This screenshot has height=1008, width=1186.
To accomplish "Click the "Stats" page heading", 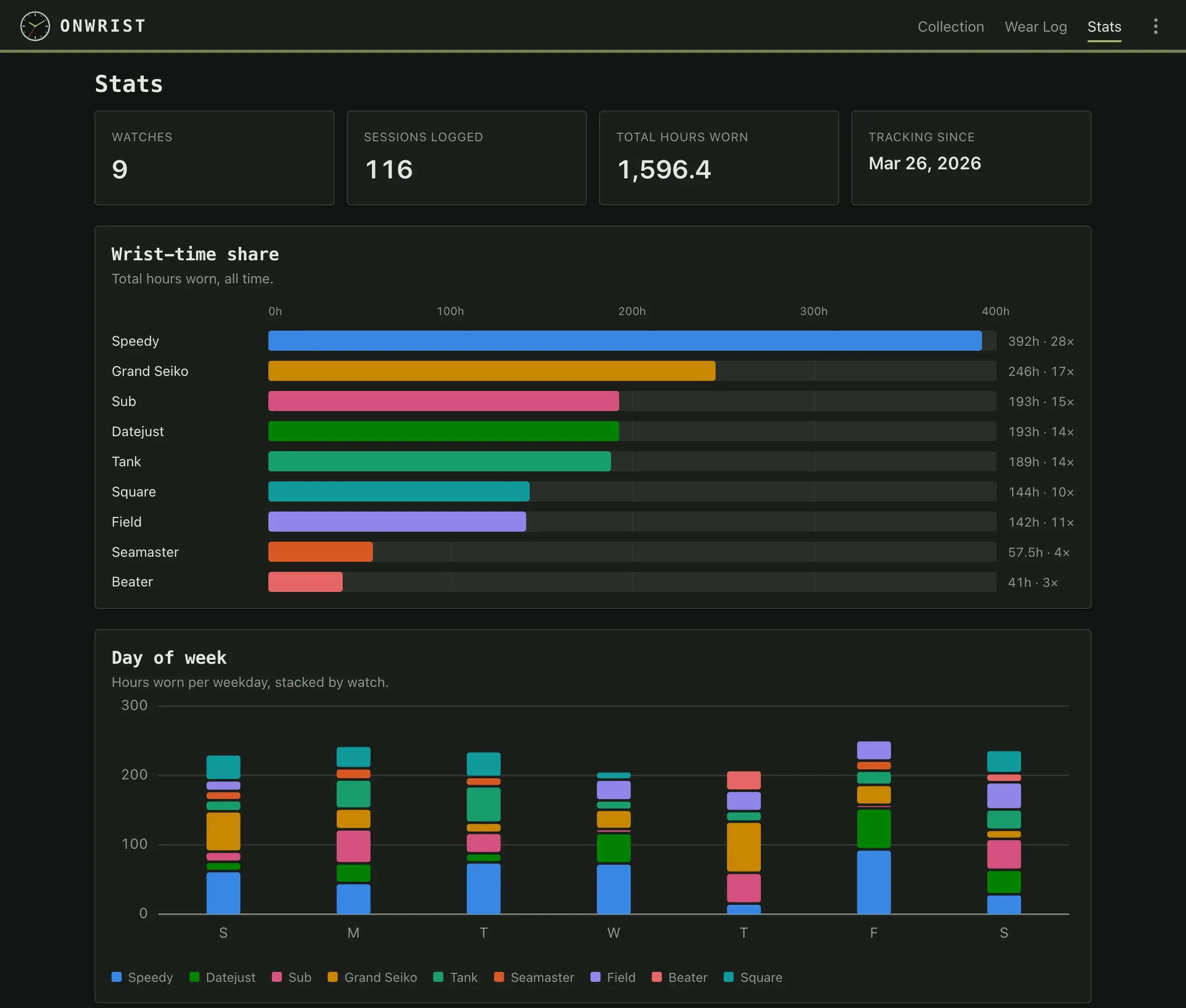I will coord(129,84).
